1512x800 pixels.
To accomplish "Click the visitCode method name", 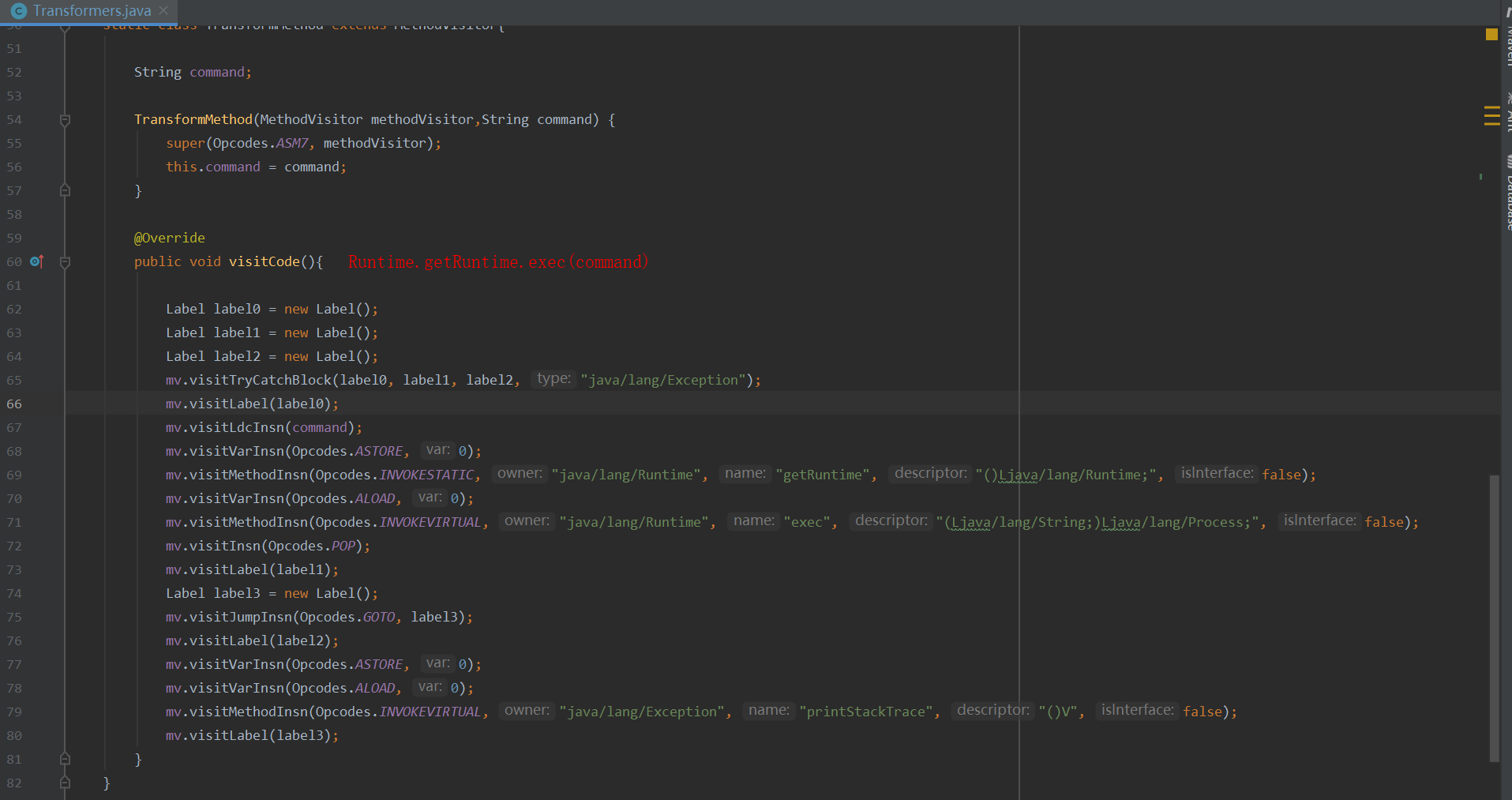I will [x=265, y=261].
